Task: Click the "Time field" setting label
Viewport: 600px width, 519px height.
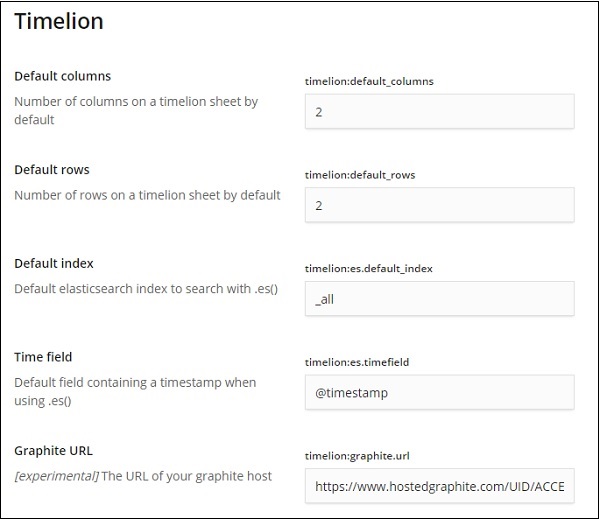Action: (43, 357)
